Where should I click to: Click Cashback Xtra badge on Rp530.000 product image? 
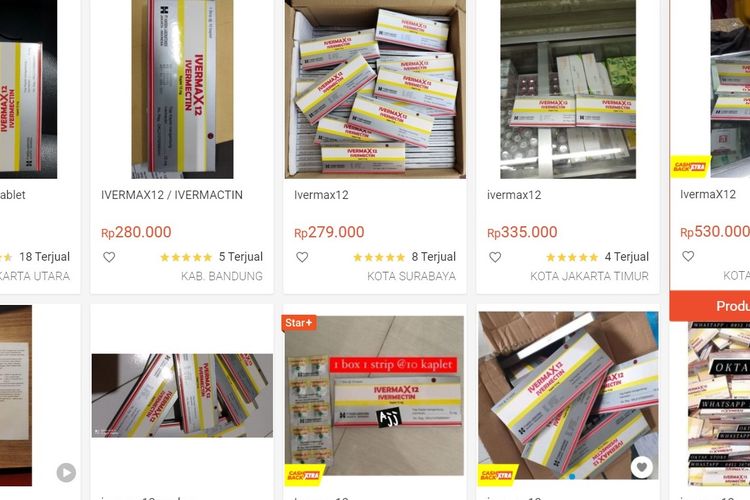pos(690,167)
